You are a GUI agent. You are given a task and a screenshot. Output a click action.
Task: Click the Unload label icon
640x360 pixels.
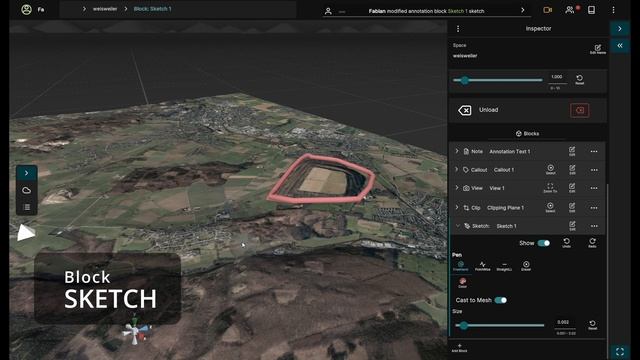tap(464, 110)
